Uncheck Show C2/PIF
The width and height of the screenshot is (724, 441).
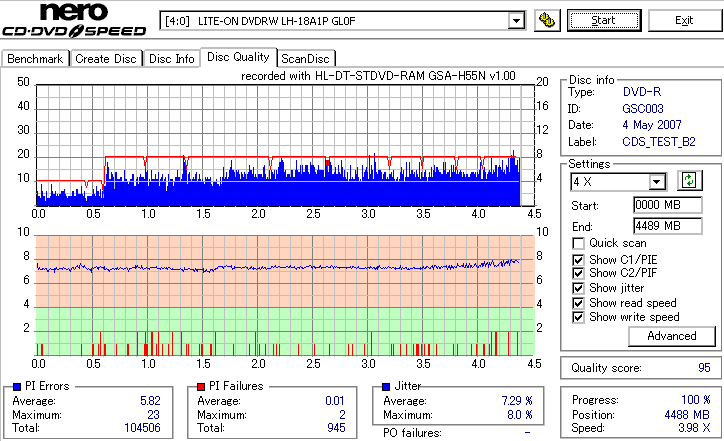(x=578, y=273)
